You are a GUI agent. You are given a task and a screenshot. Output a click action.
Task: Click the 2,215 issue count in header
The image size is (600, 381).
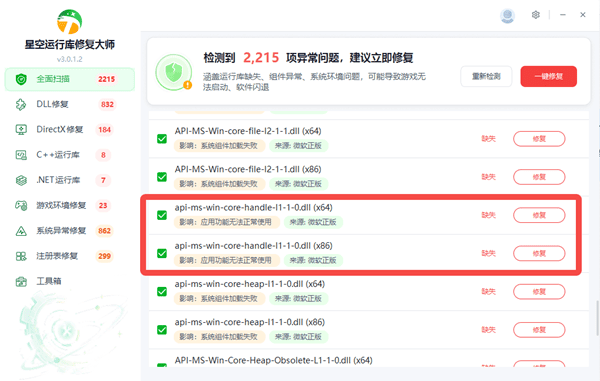(261, 58)
